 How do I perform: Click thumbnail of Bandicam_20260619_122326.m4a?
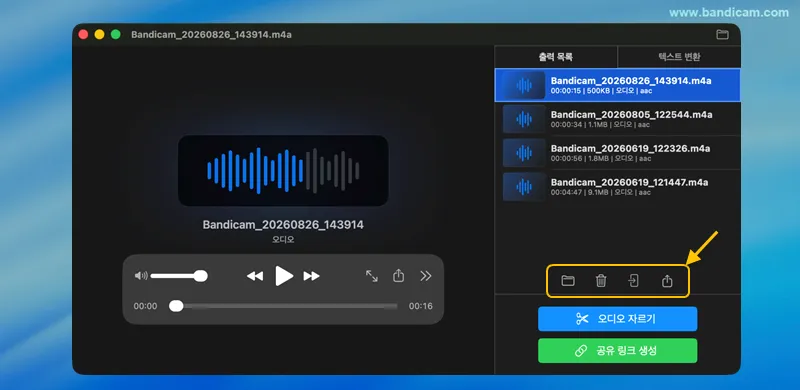pos(524,153)
